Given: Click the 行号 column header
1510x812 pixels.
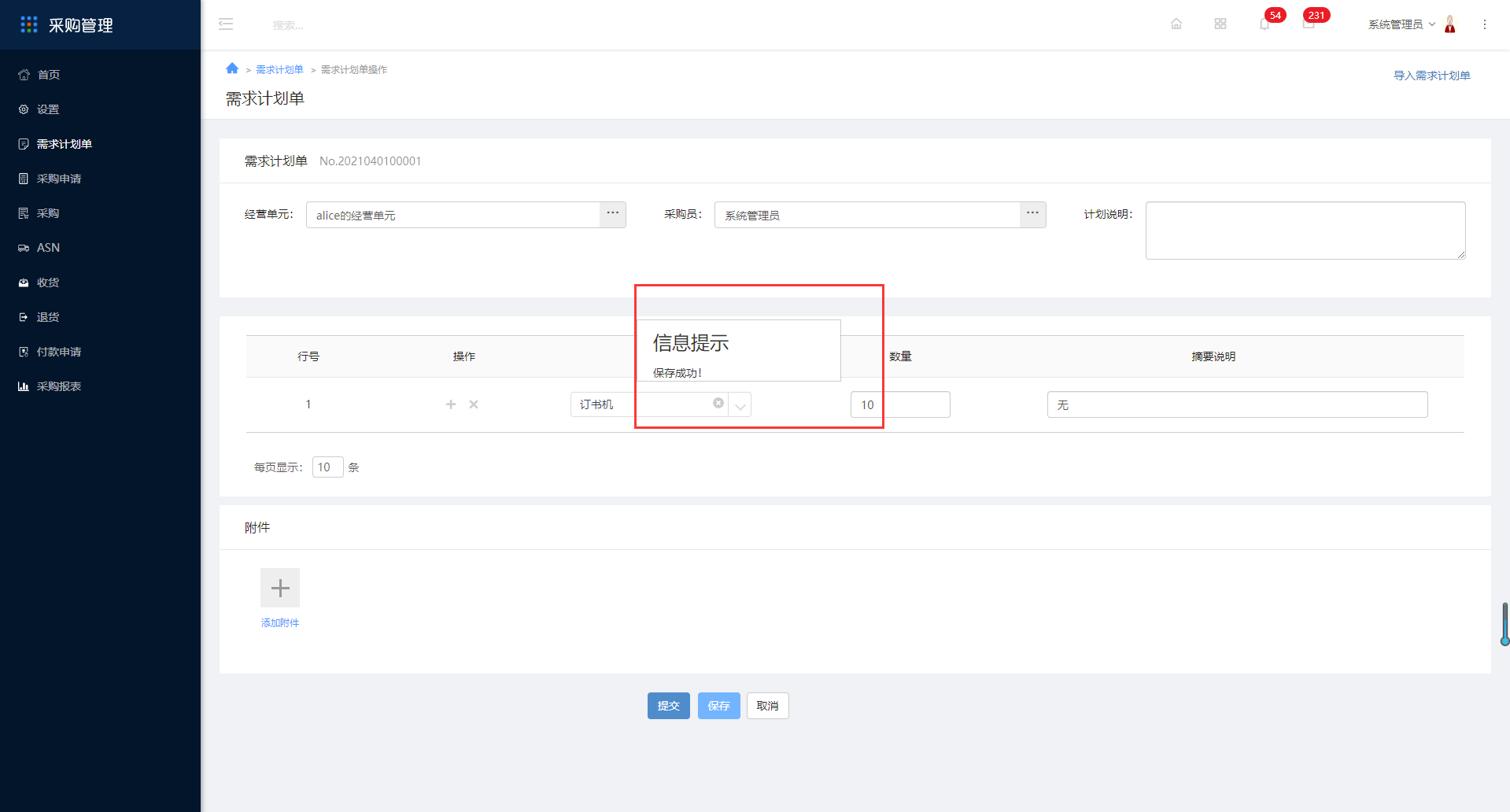Looking at the screenshot, I should click(308, 356).
